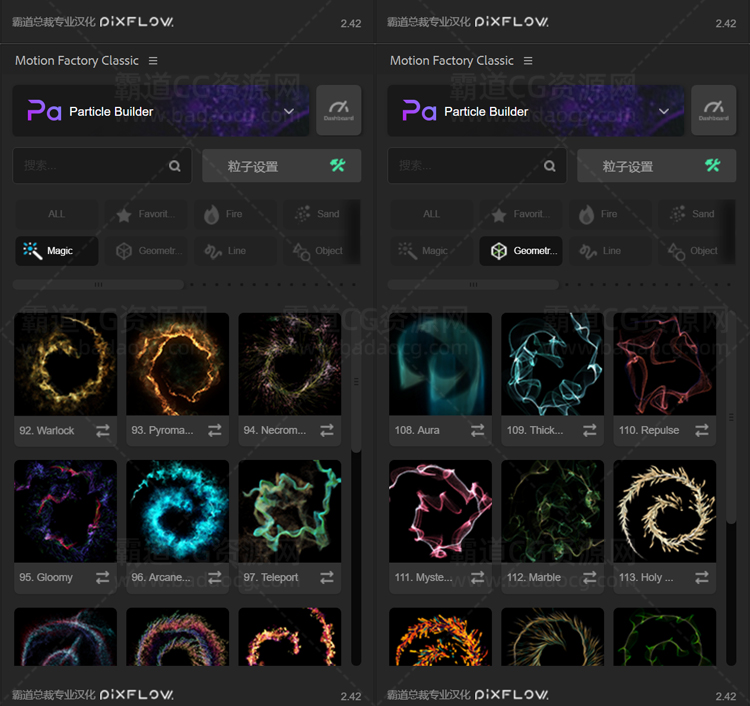Viewport: 750px width, 706px height.
Task: Click swap icon on 113. Holy preset
Action: pyautogui.click(x=702, y=578)
